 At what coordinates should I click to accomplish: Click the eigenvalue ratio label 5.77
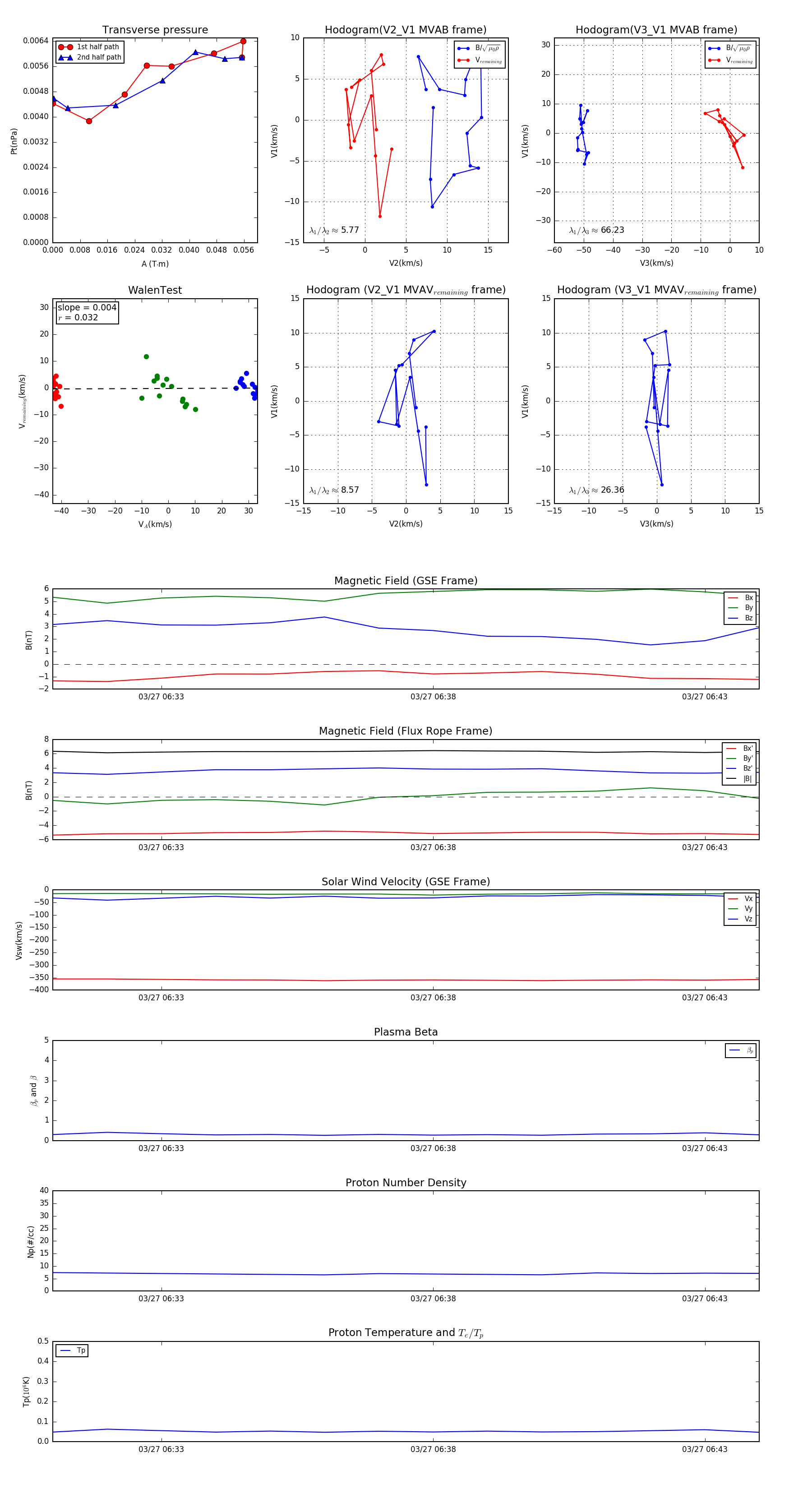pos(334,230)
